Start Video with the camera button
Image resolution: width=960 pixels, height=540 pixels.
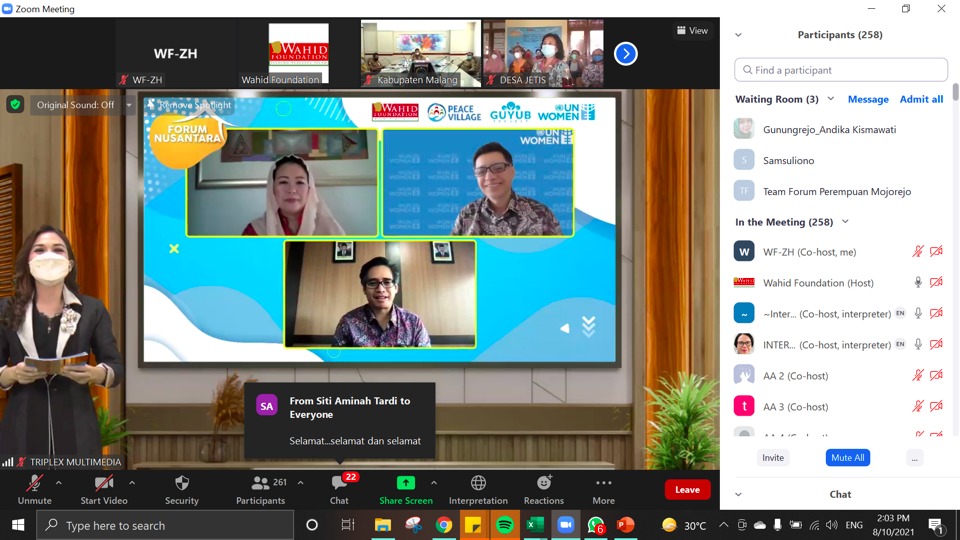(104, 484)
